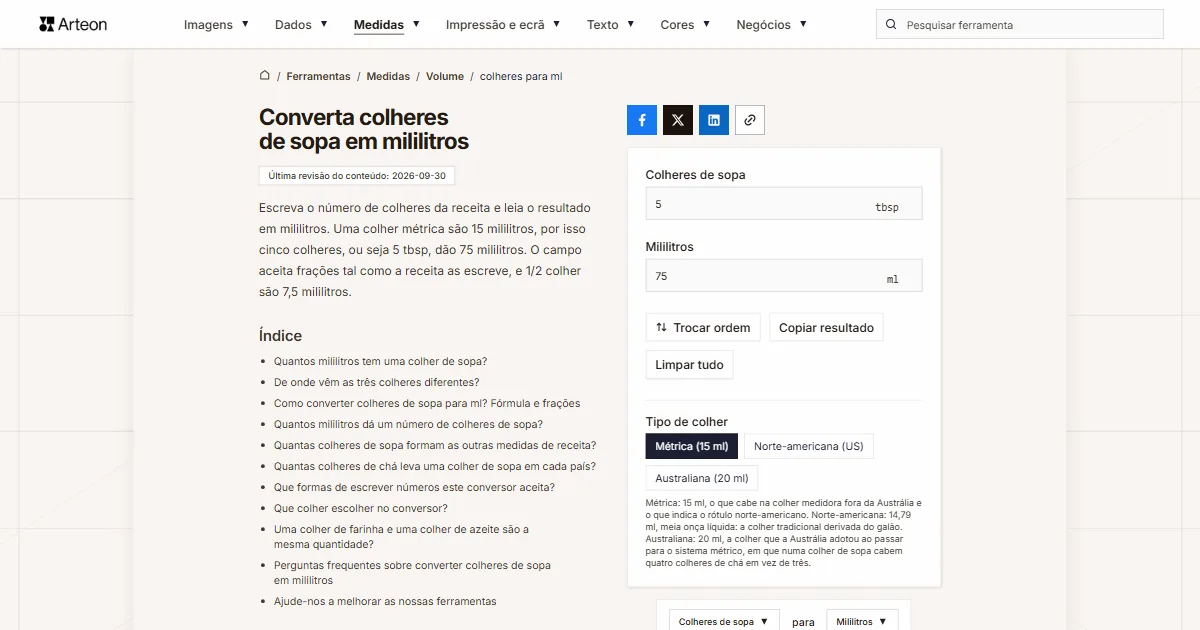The image size is (1200, 630).
Task: Open the Imagens menu
Action: point(216,25)
